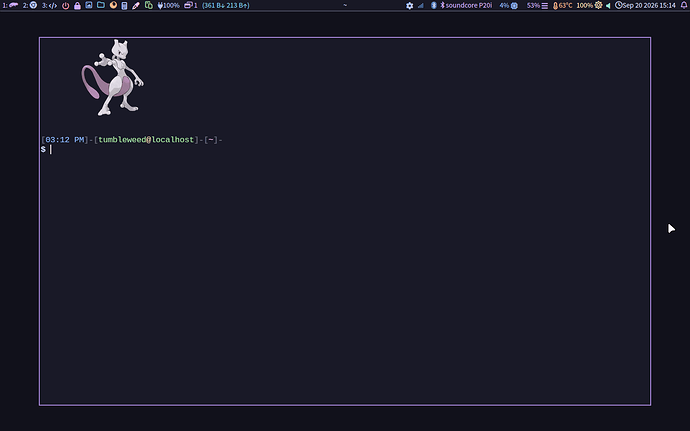
Task: Click the red power icon
Action: point(66,5)
